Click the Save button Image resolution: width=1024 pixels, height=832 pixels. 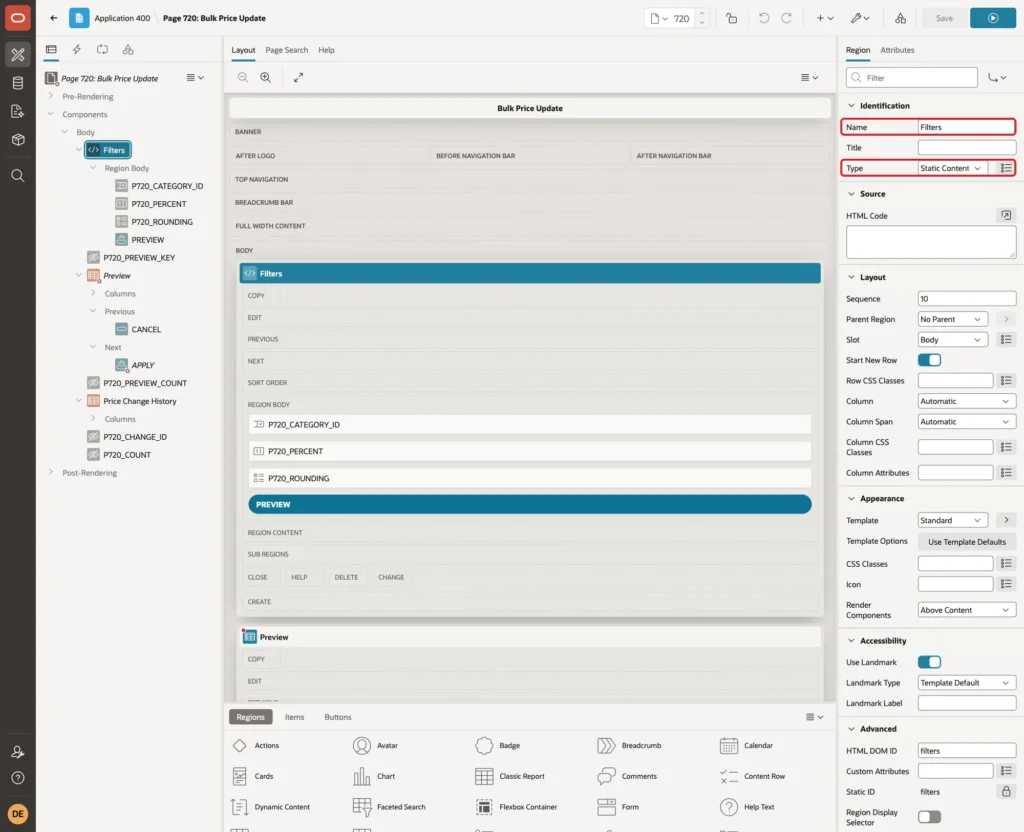click(x=944, y=18)
